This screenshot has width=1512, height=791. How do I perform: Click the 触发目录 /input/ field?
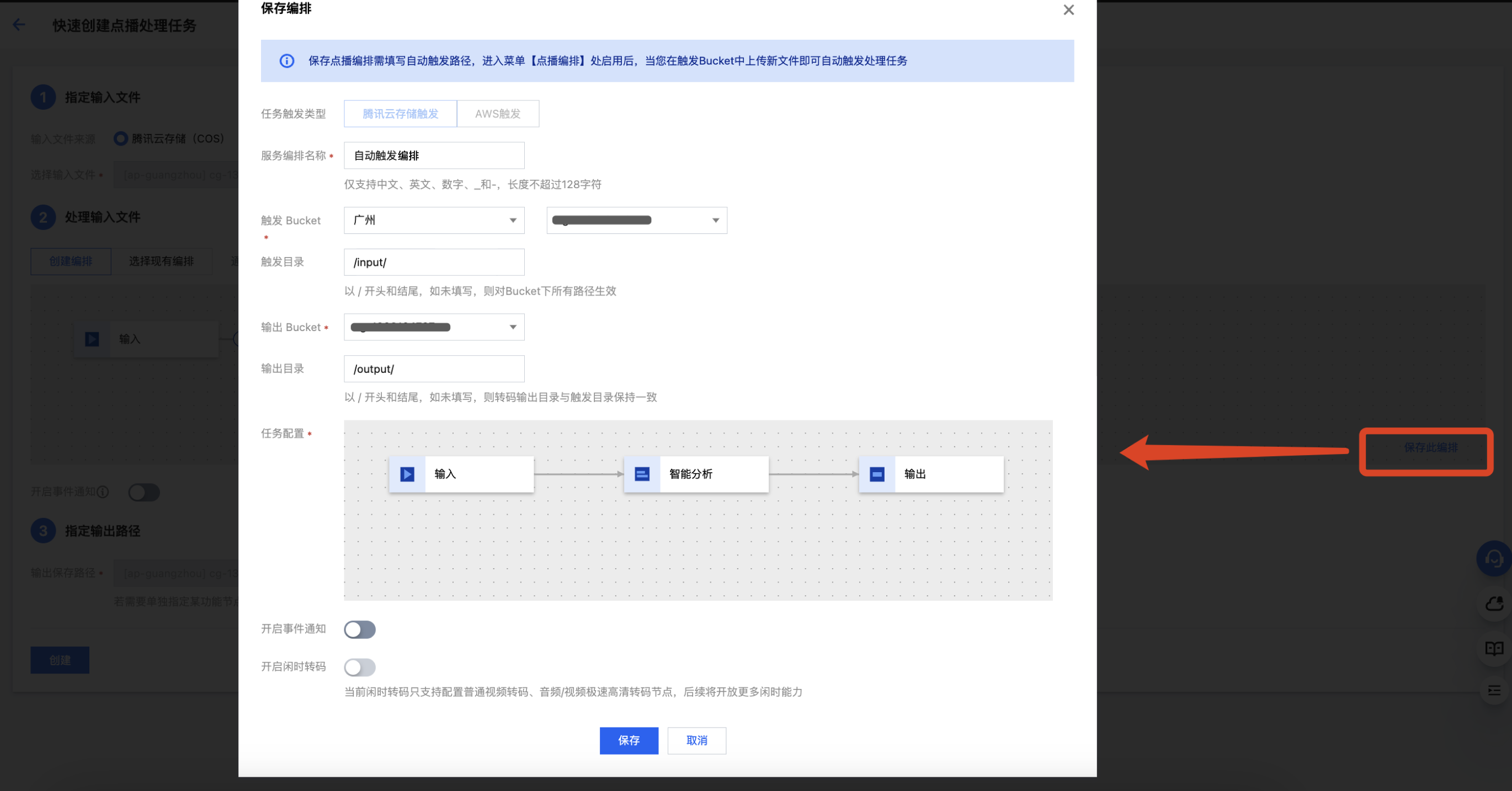coord(434,263)
